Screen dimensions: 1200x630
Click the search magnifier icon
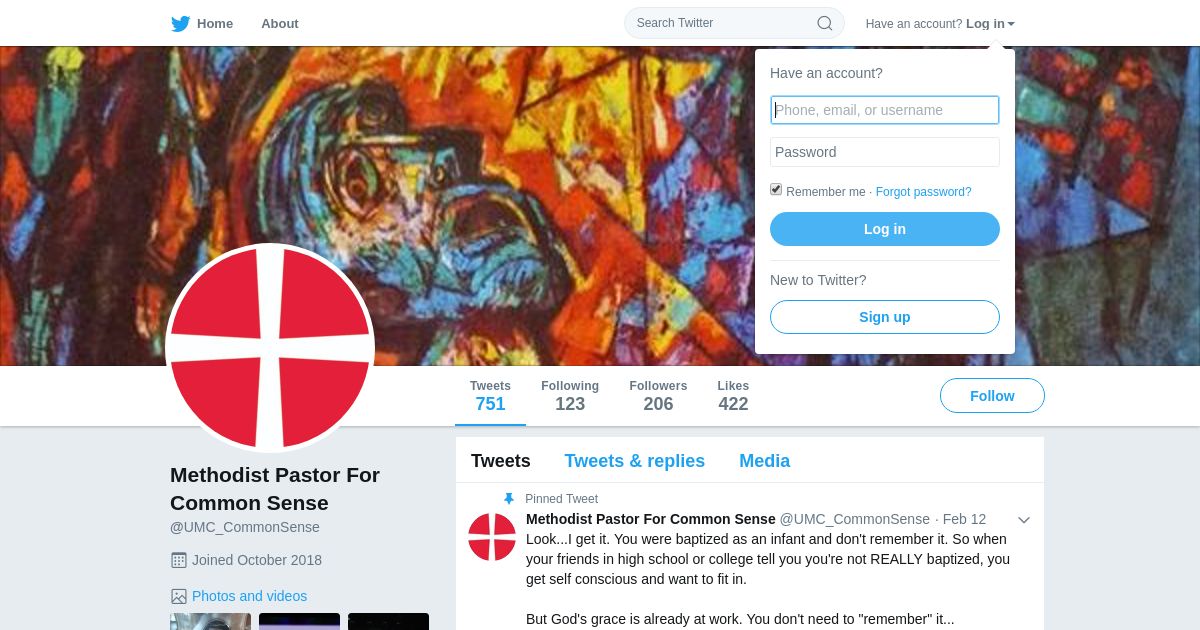pyautogui.click(x=825, y=23)
